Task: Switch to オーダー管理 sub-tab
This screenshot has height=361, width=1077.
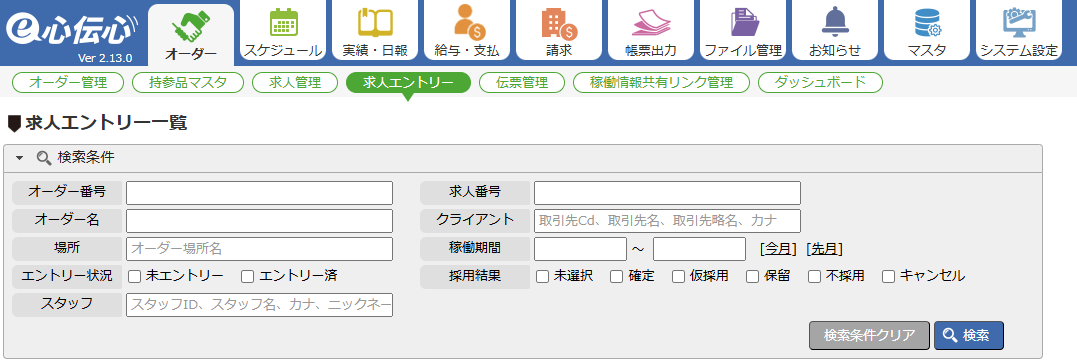Action: coord(68,83)
